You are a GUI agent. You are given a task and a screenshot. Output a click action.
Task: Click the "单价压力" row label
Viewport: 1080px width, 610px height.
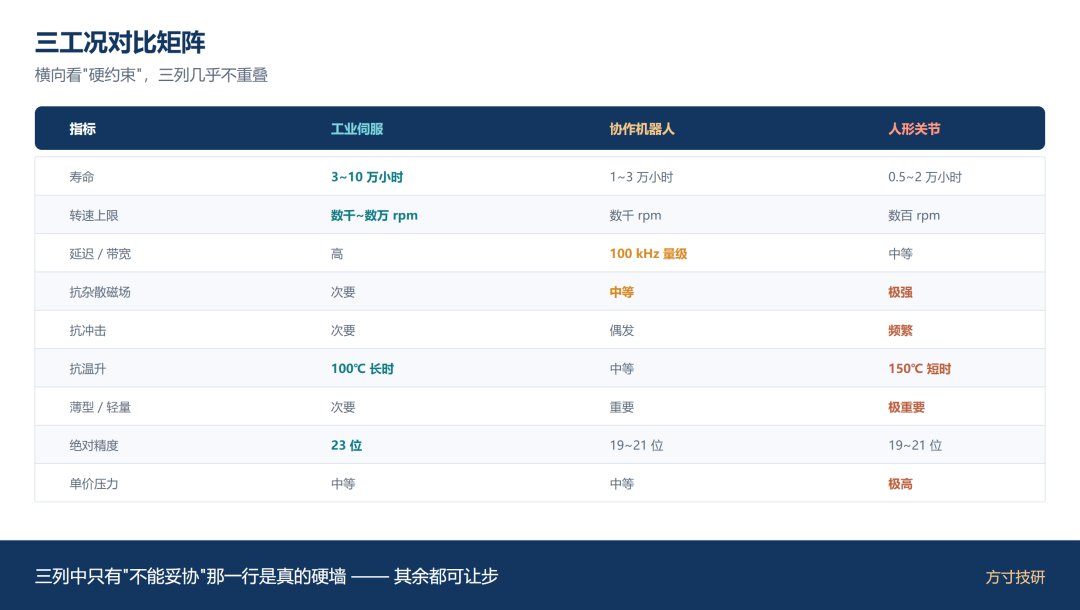point(94,484)
